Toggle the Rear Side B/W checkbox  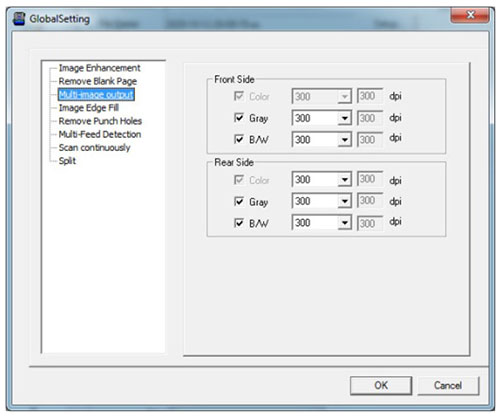pos(239,223)
